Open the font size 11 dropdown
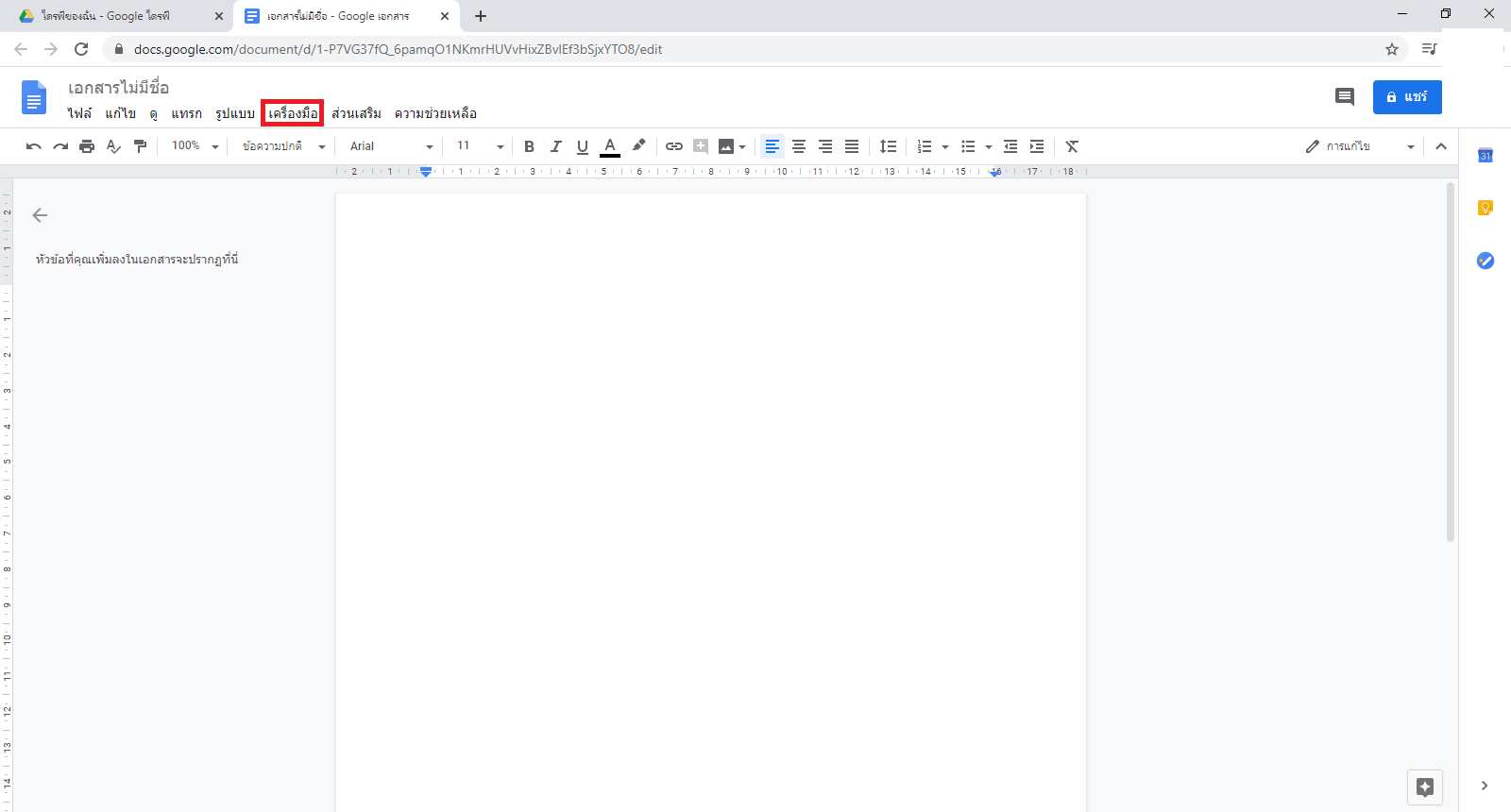The image size is (1511, 812). tap(480, 146)
